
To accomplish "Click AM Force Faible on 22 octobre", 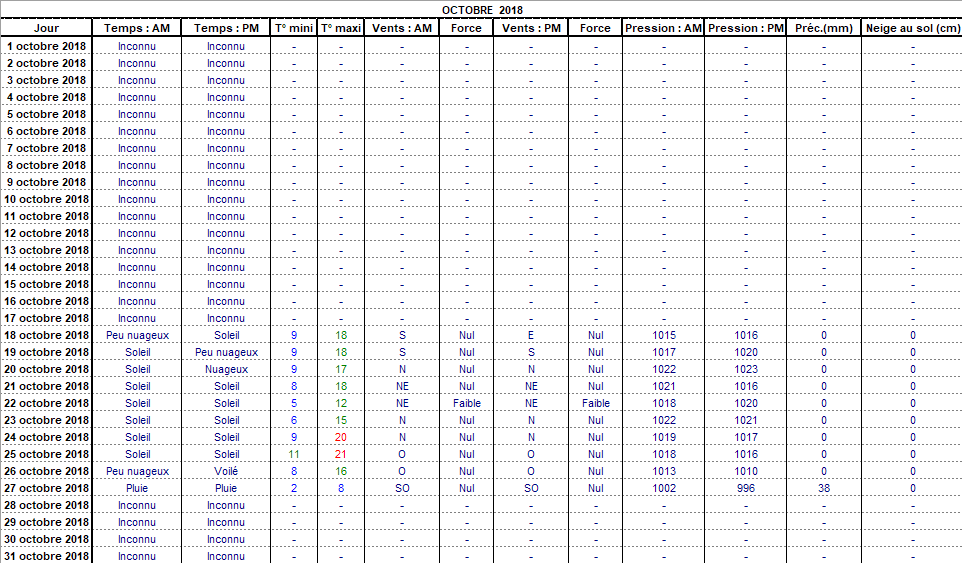I will [467, 404].
